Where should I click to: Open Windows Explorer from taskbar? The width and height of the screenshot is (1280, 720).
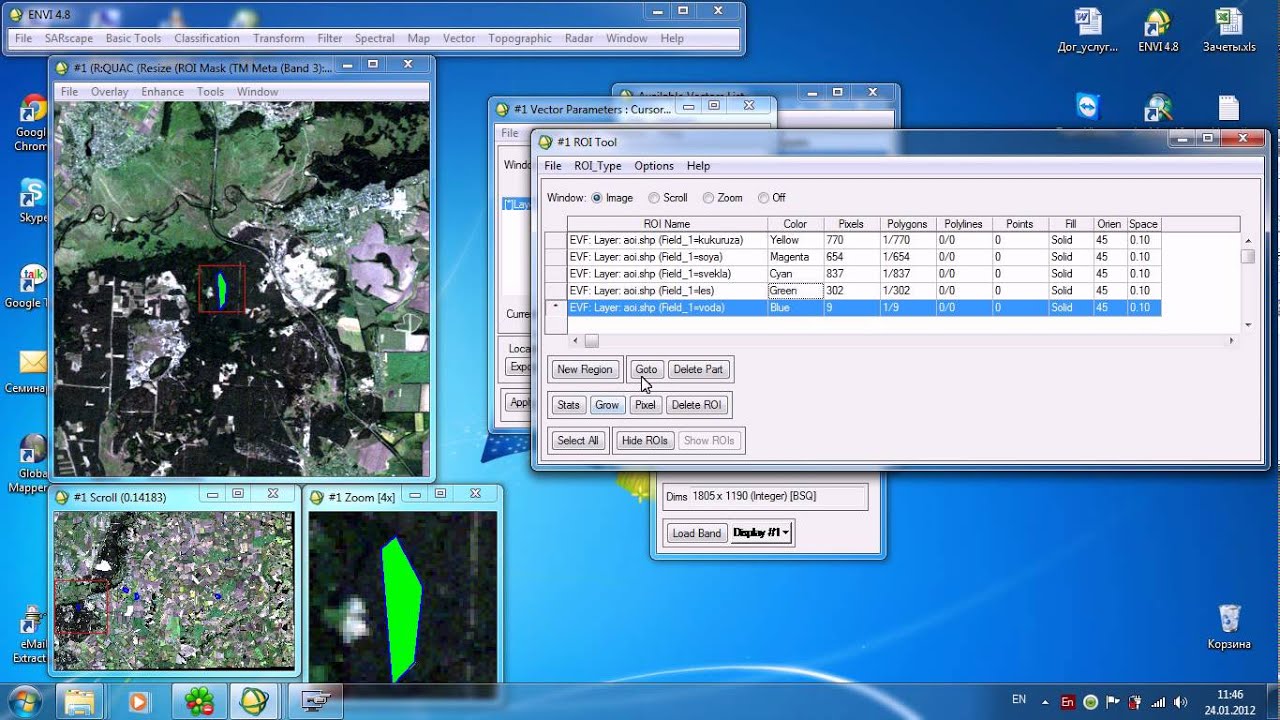tap(80, 701)
